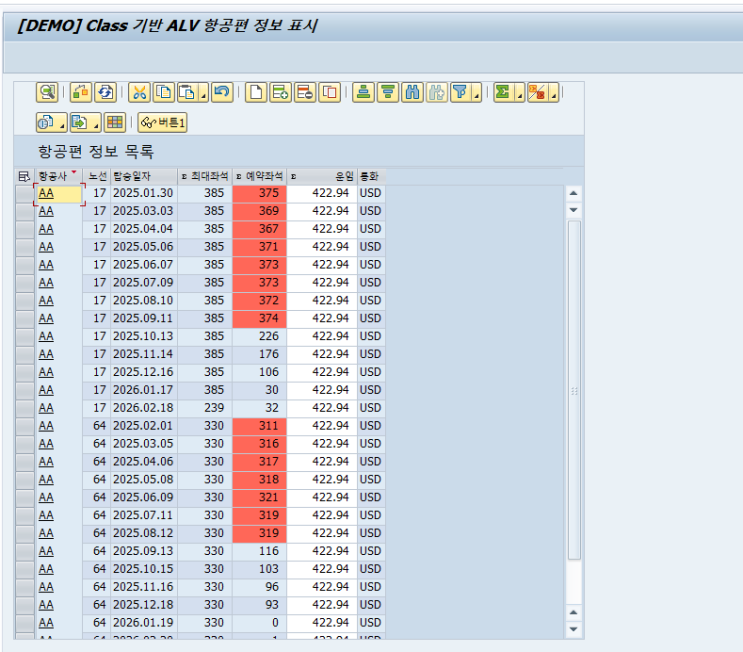743x652 pixels.
Task: Sort in ascending order icon
Action: click(363, 92)
